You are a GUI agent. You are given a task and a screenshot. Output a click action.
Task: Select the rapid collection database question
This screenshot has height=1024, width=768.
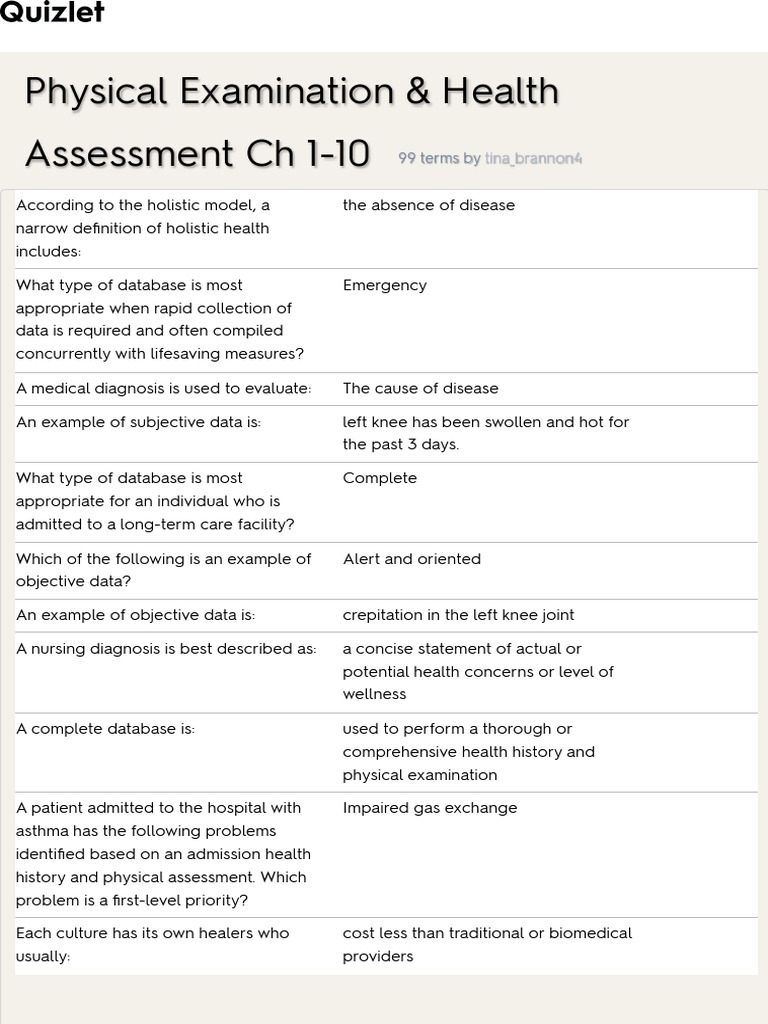pos(160,319)
